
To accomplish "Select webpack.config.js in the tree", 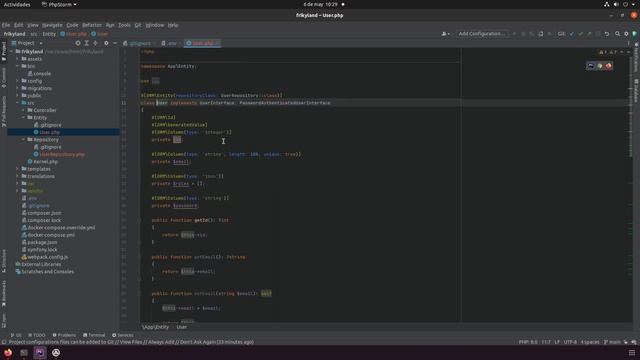I will [44, 257].
